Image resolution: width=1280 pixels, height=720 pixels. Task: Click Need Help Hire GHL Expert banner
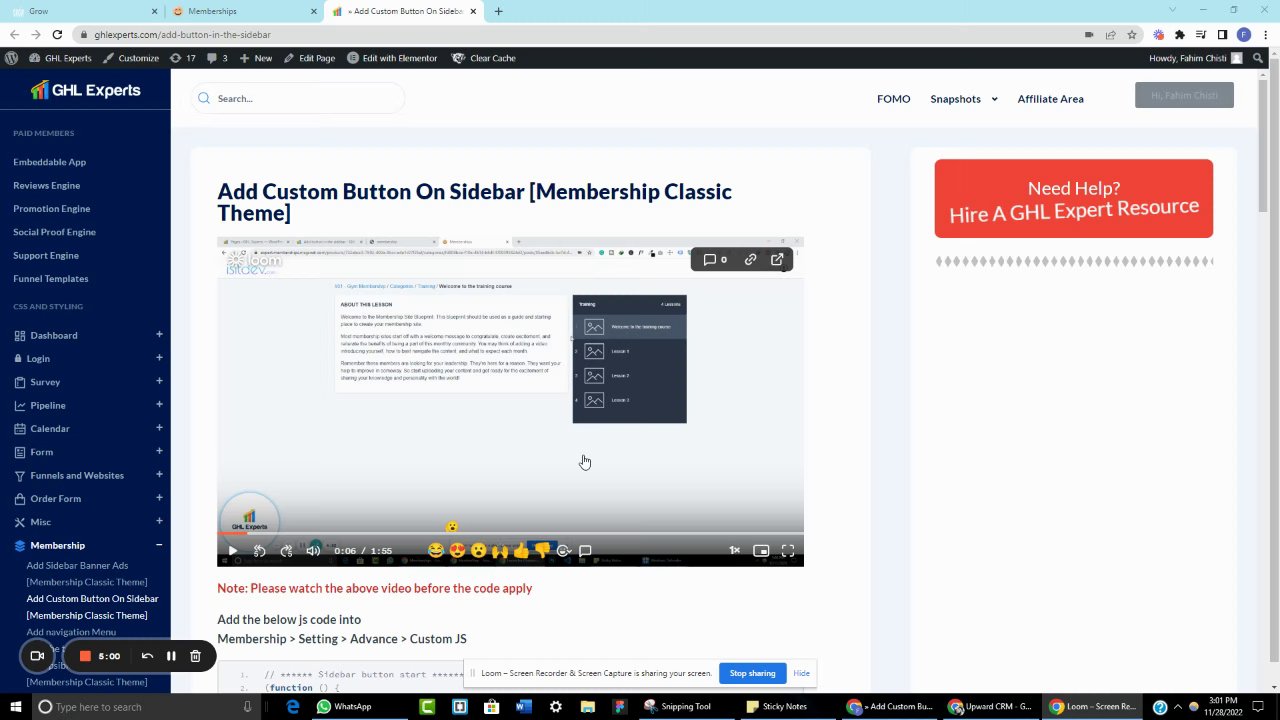[x=1073, y=199]
